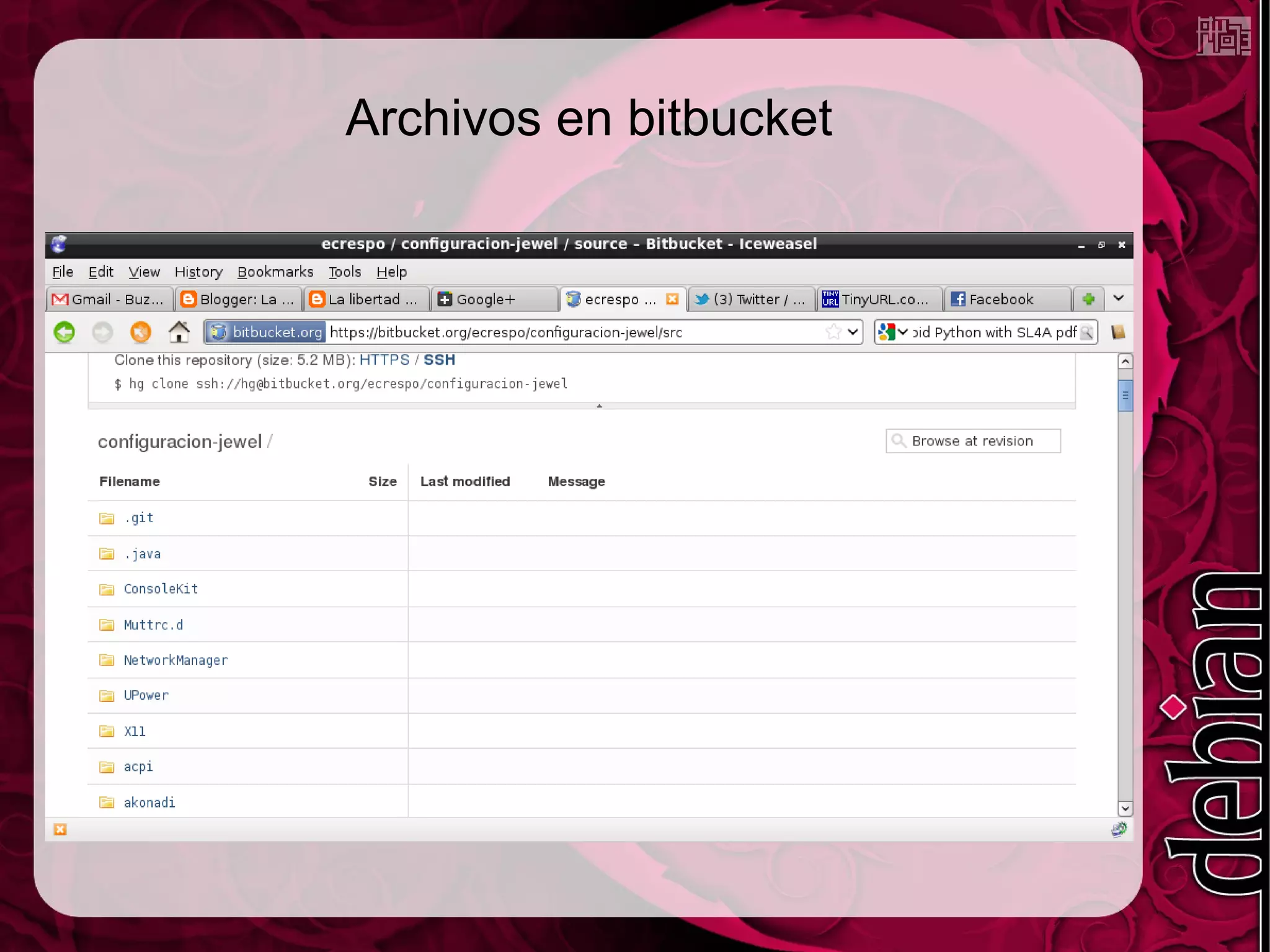Switch to the La libertad tab
This screenshot has width=1270, height=952.
coord(366,299)
